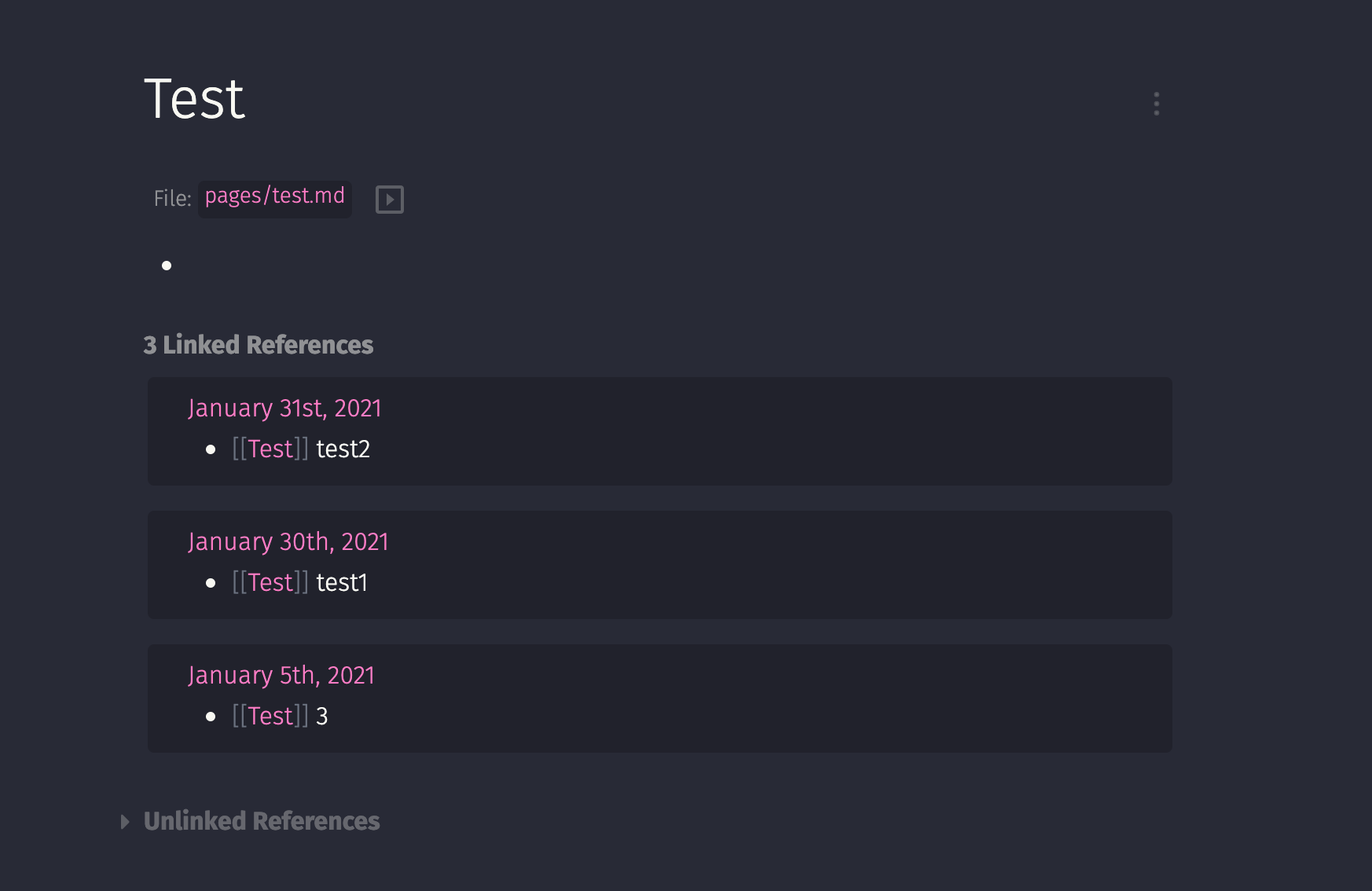Click the bullet of the test1 block
1372x891 pixels.
tap(211, 583)
